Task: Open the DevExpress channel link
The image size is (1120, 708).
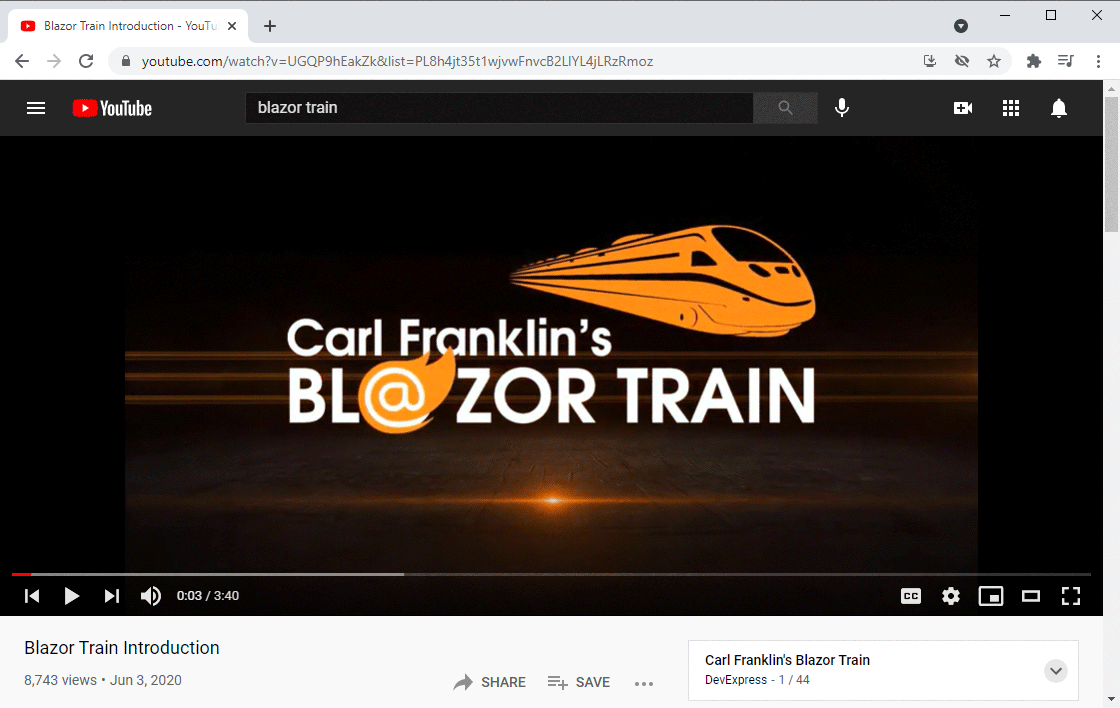Action: point(736,680)
